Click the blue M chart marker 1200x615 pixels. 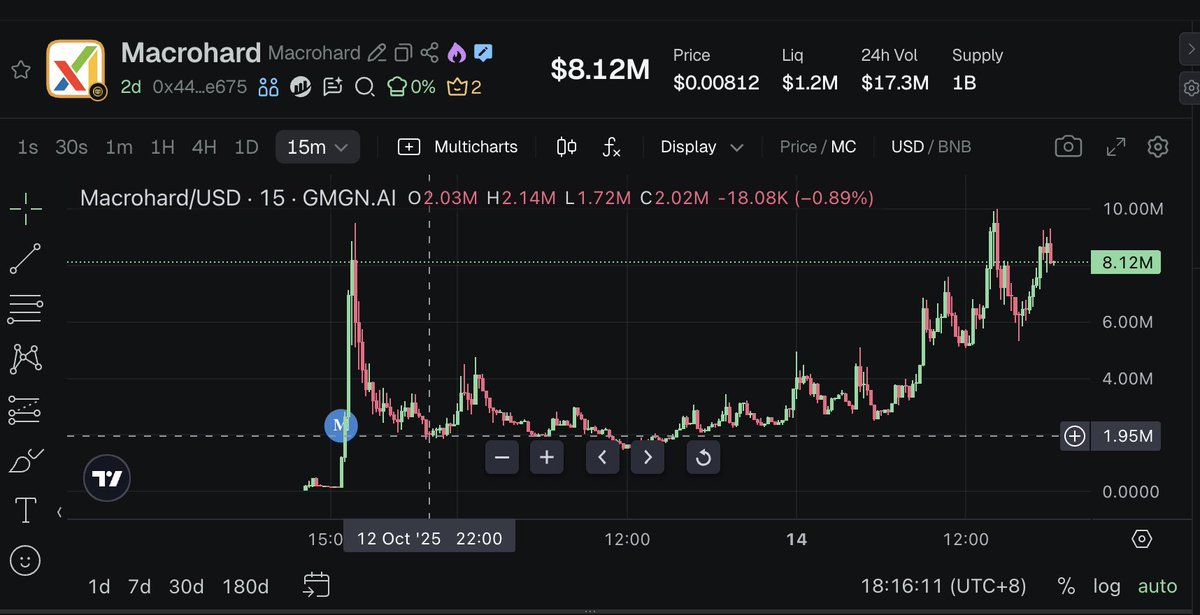point(342,426)
